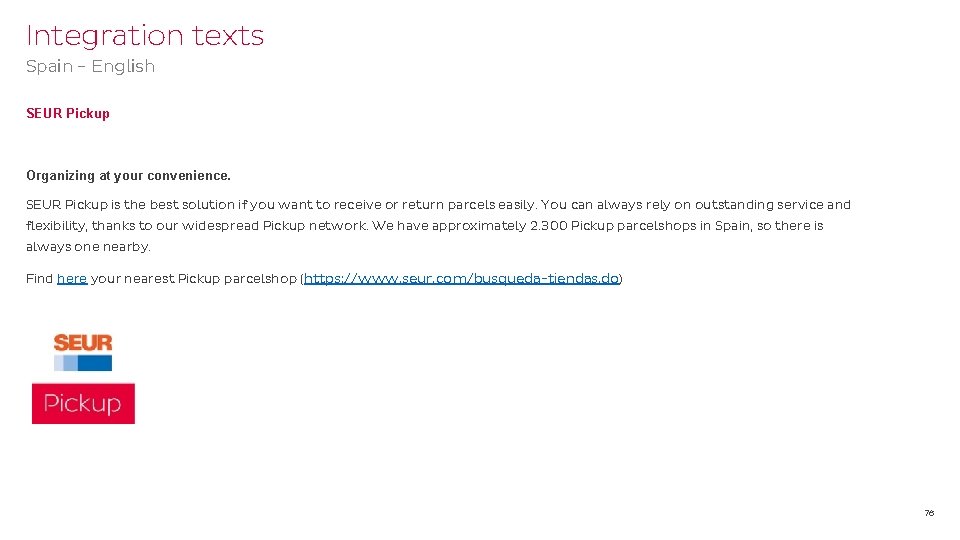Click the bold "Organizing at your convenience." heading

tap(128, 176)
